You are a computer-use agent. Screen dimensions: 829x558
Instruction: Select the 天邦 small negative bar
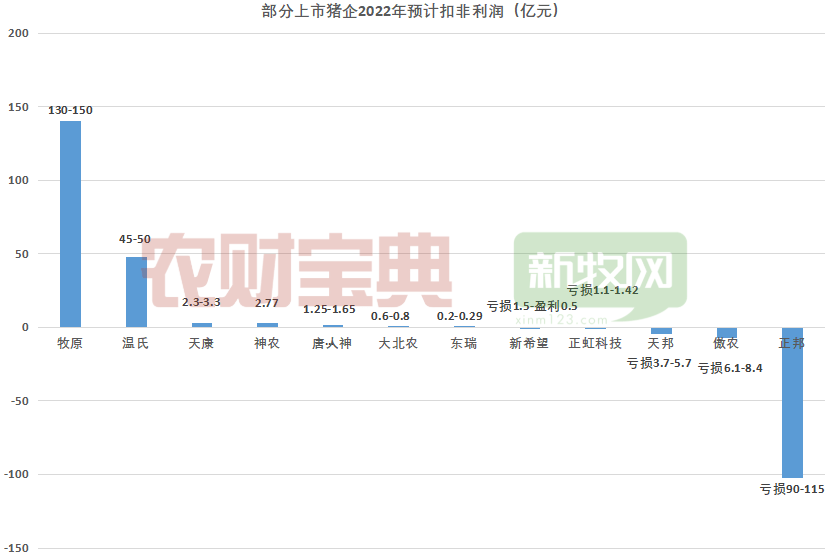click(x=661, y=331)
